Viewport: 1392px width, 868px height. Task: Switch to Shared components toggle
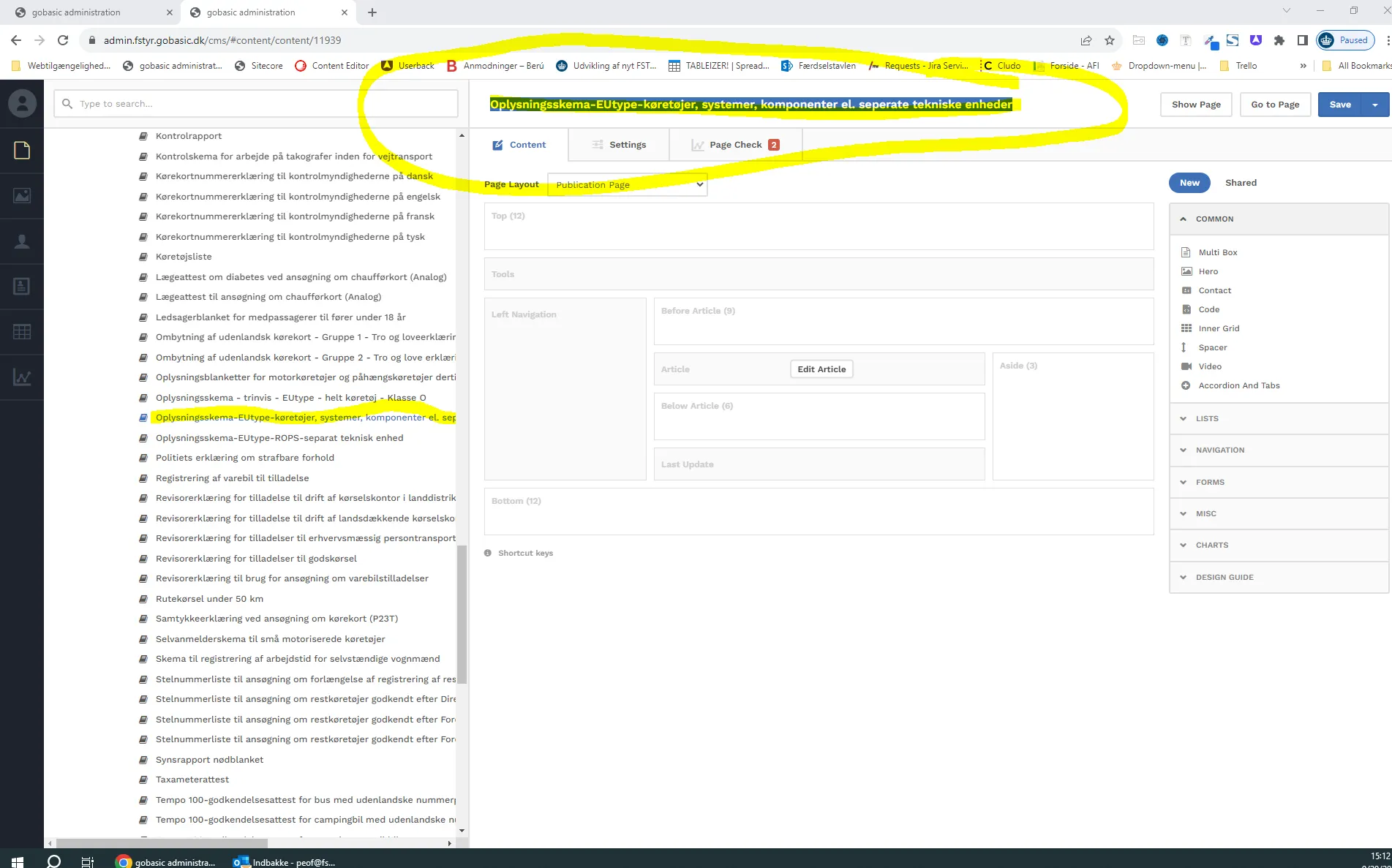(x=1241, y=183)
